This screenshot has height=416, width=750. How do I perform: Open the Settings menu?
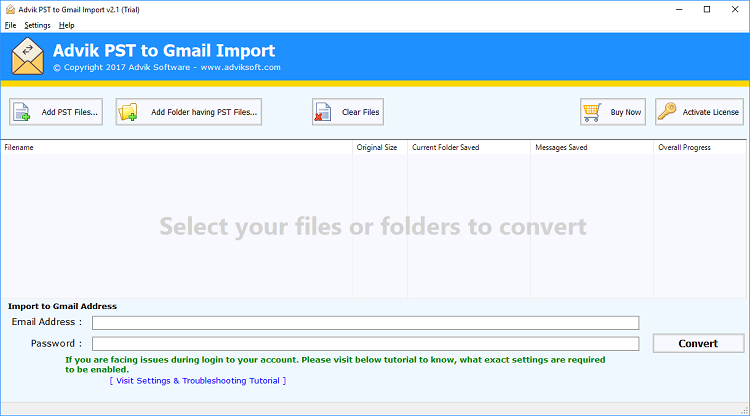pyautogui.click(x=37, y=25)
